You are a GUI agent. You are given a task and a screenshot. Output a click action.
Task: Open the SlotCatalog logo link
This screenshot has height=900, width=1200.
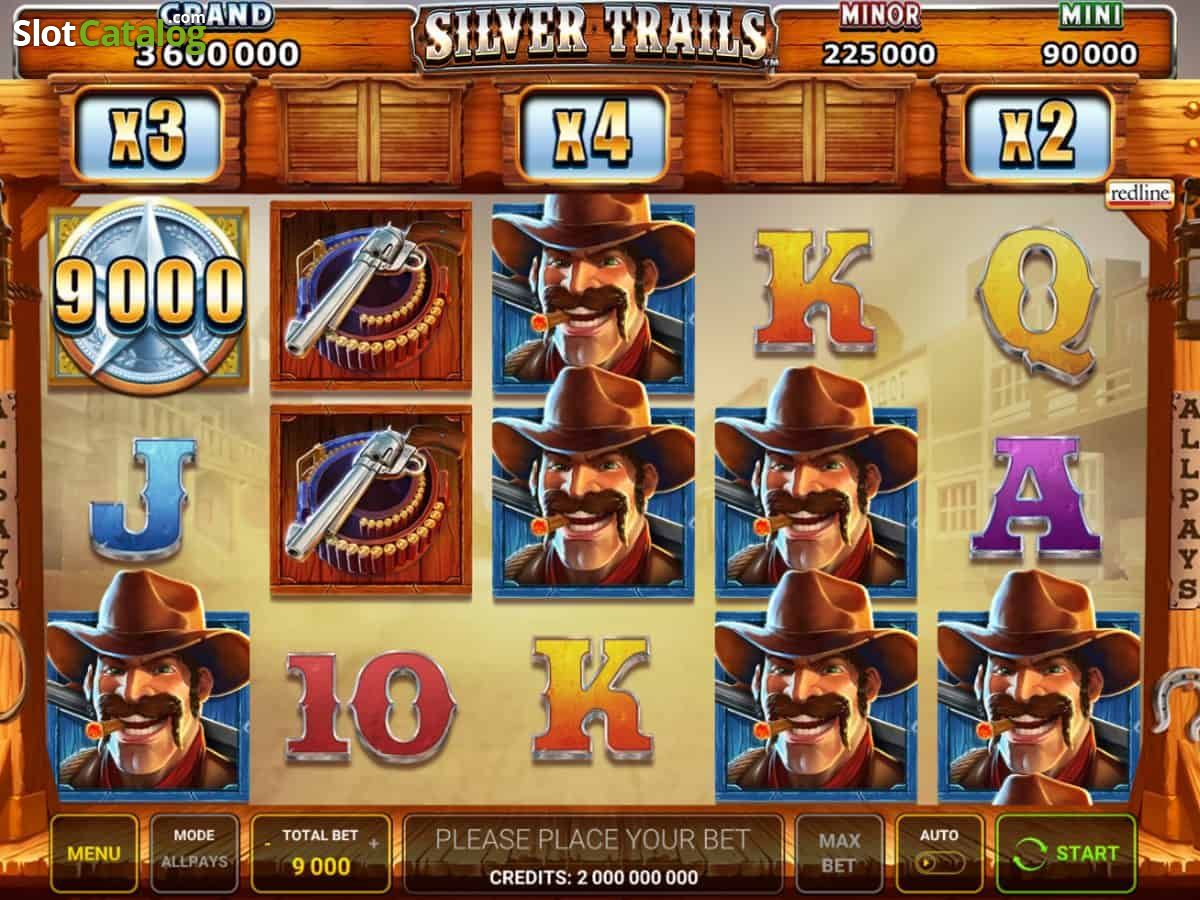click(109, 33)
